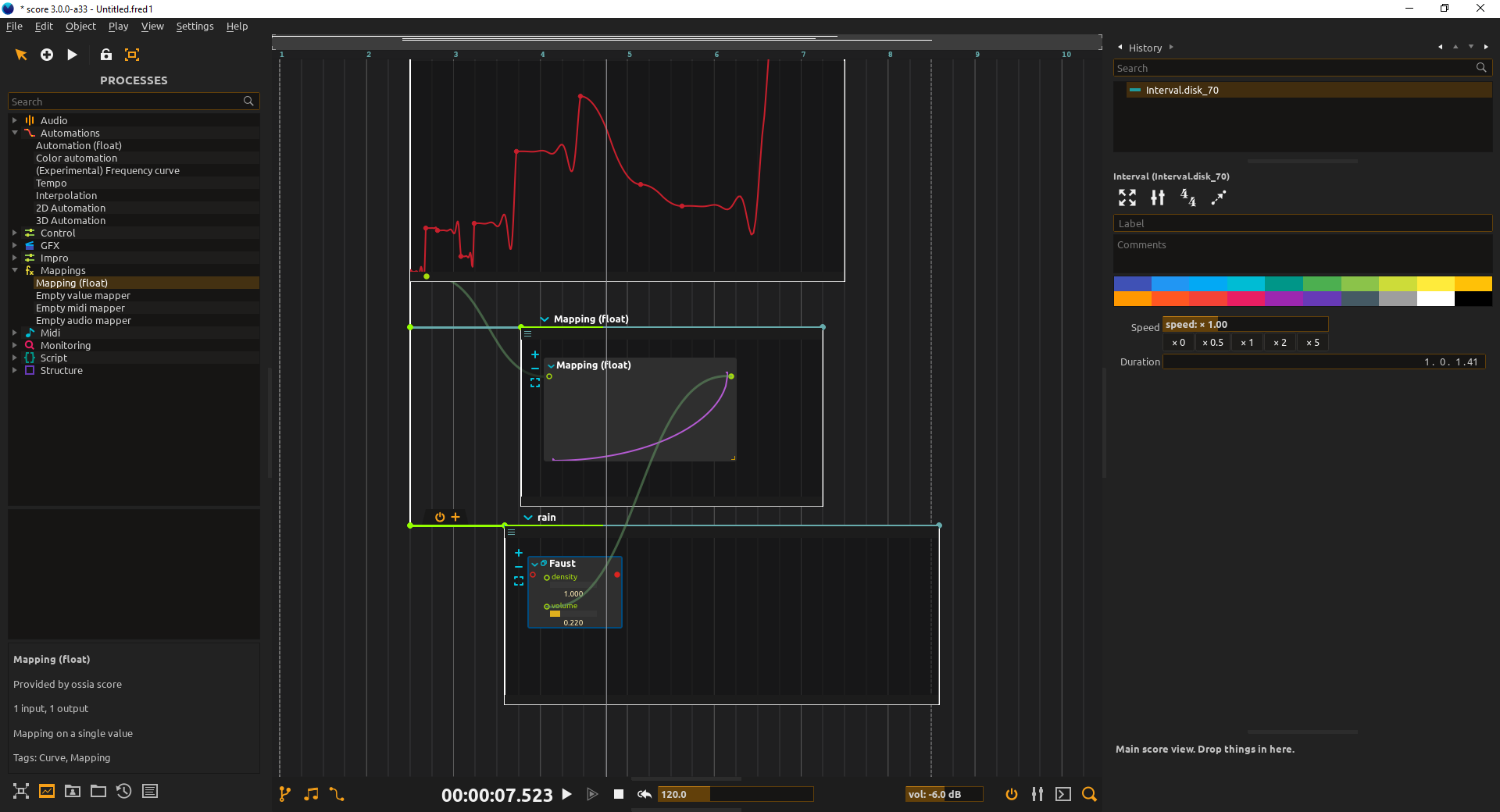
Task: Set speed to x 1
Action: (1247, 343)
